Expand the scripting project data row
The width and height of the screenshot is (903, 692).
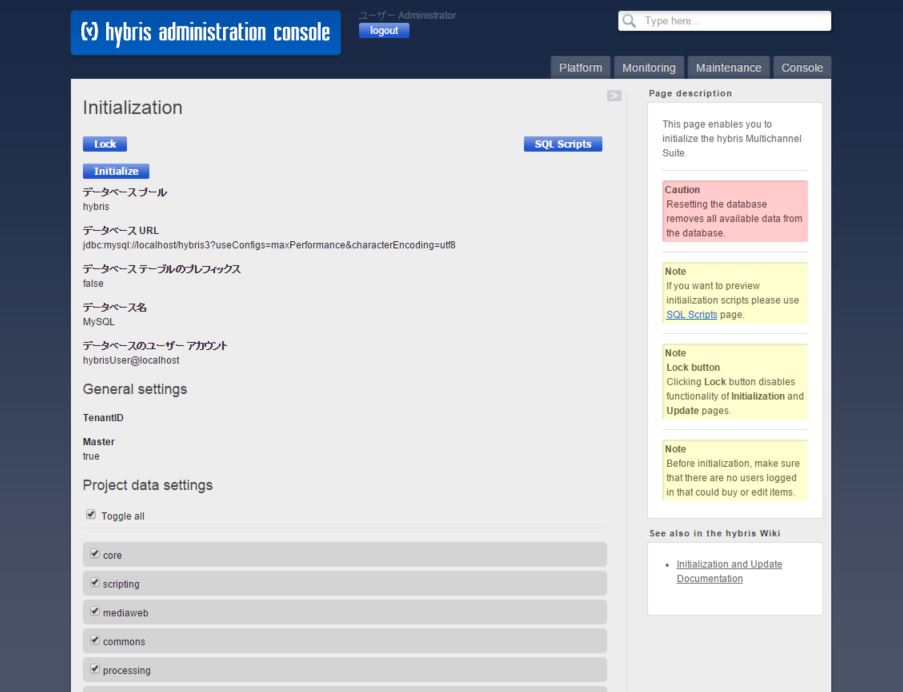click(x=345, y=583)
